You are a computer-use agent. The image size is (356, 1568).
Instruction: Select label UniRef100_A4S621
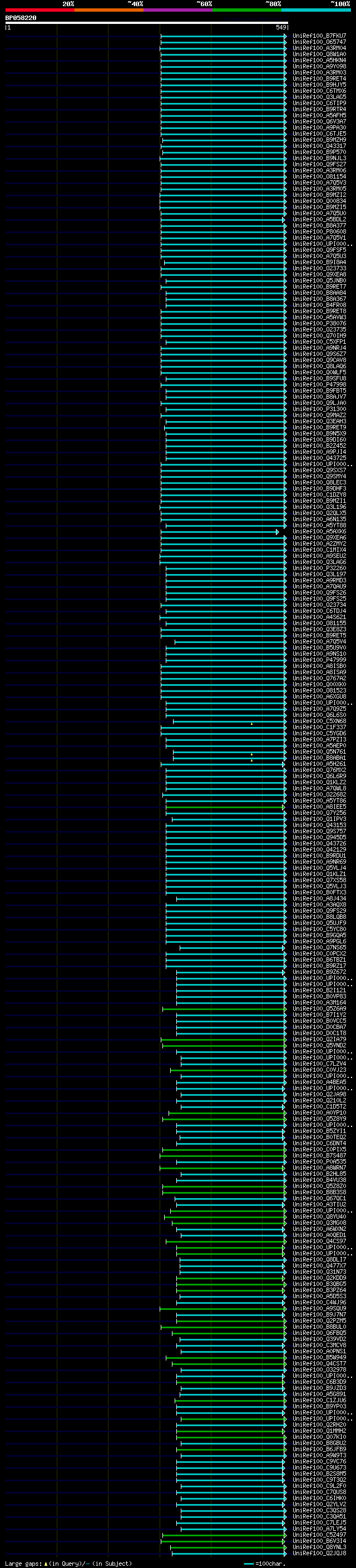click(319, 617)
